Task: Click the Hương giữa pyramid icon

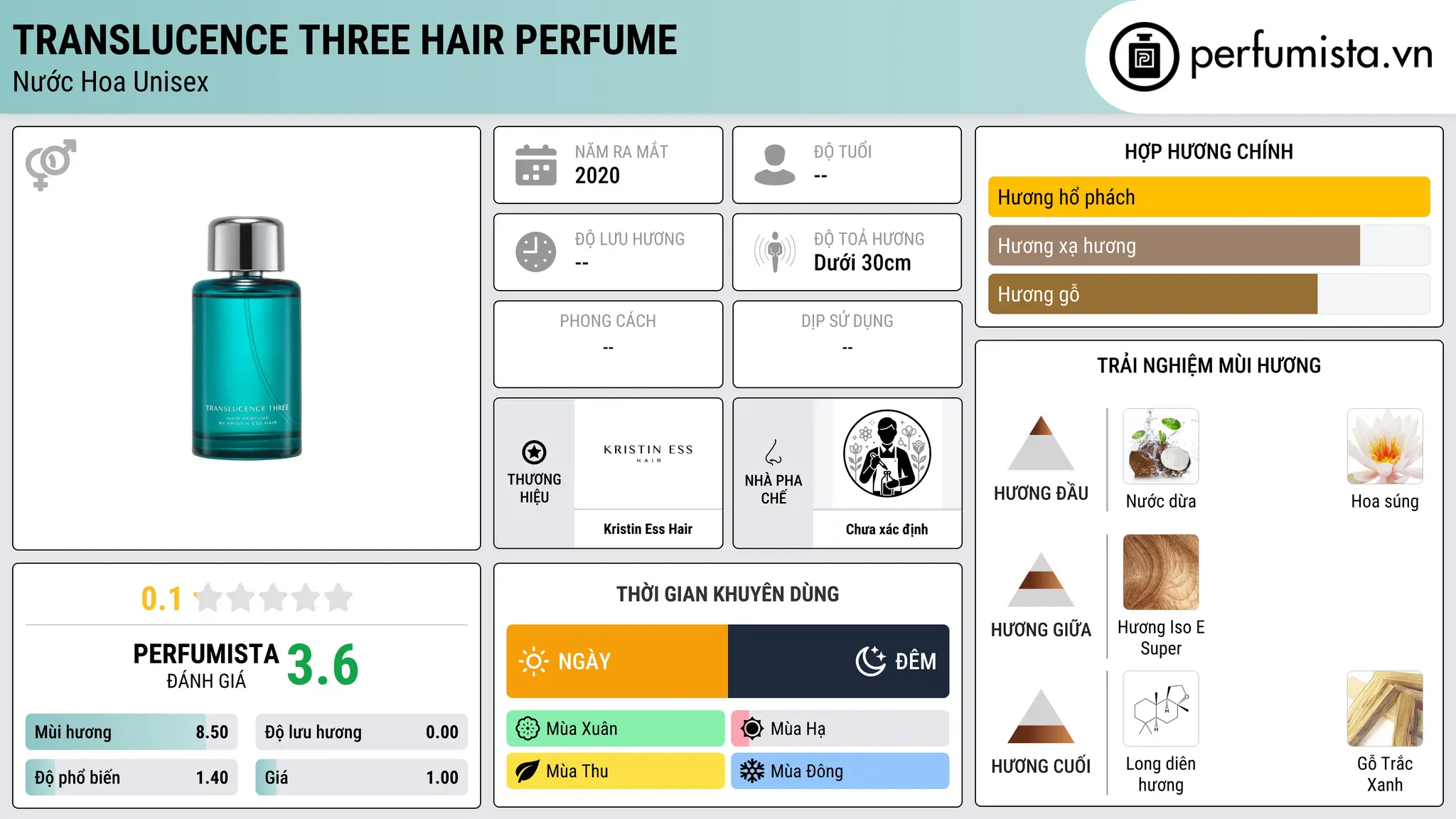Action: coord(1041,579)
